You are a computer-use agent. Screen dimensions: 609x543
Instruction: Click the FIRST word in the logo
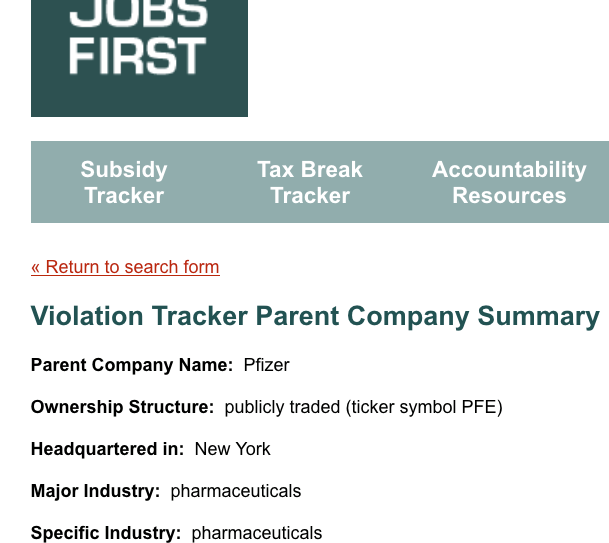pos(137,56)
